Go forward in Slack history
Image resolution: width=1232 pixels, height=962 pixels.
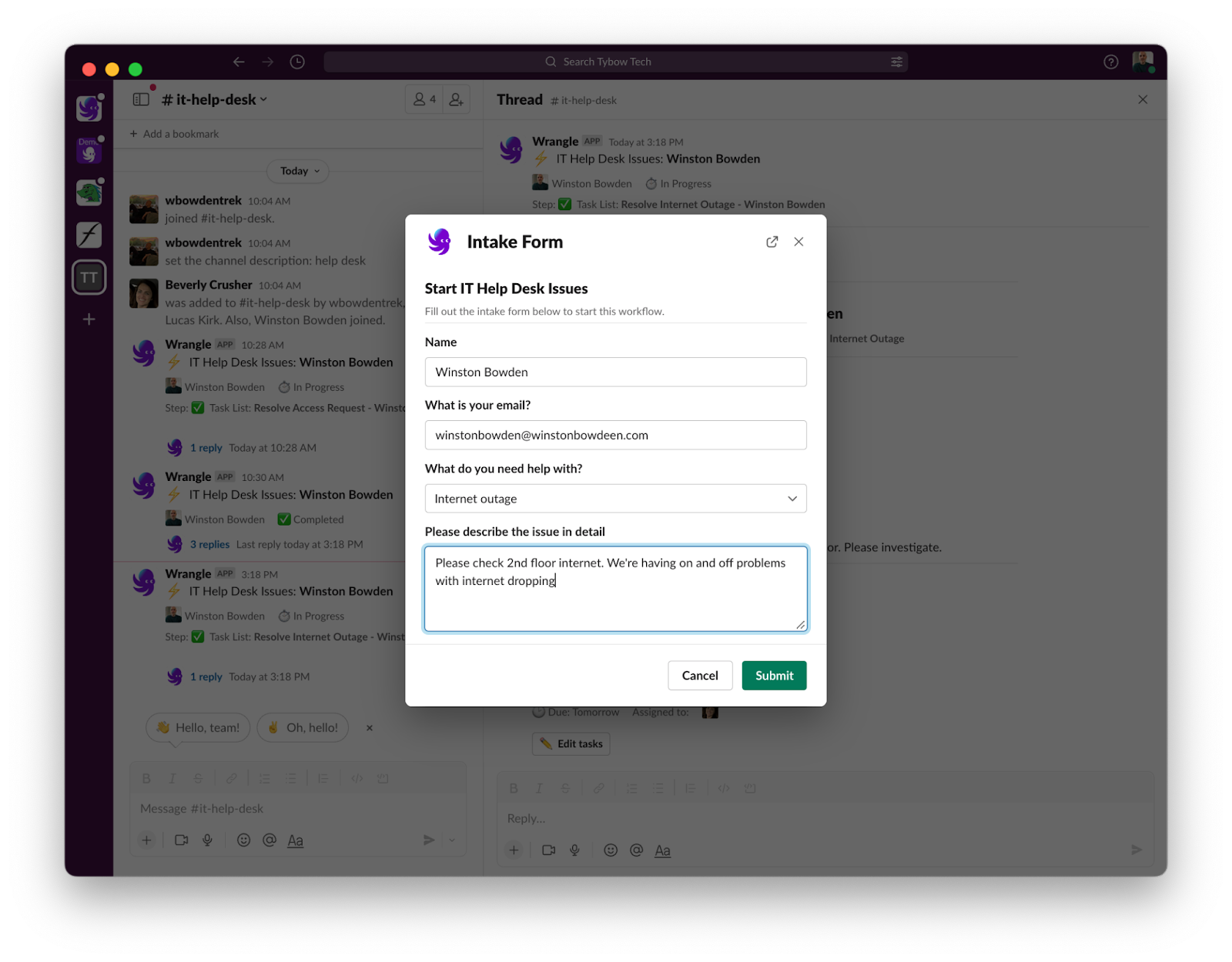267,62
